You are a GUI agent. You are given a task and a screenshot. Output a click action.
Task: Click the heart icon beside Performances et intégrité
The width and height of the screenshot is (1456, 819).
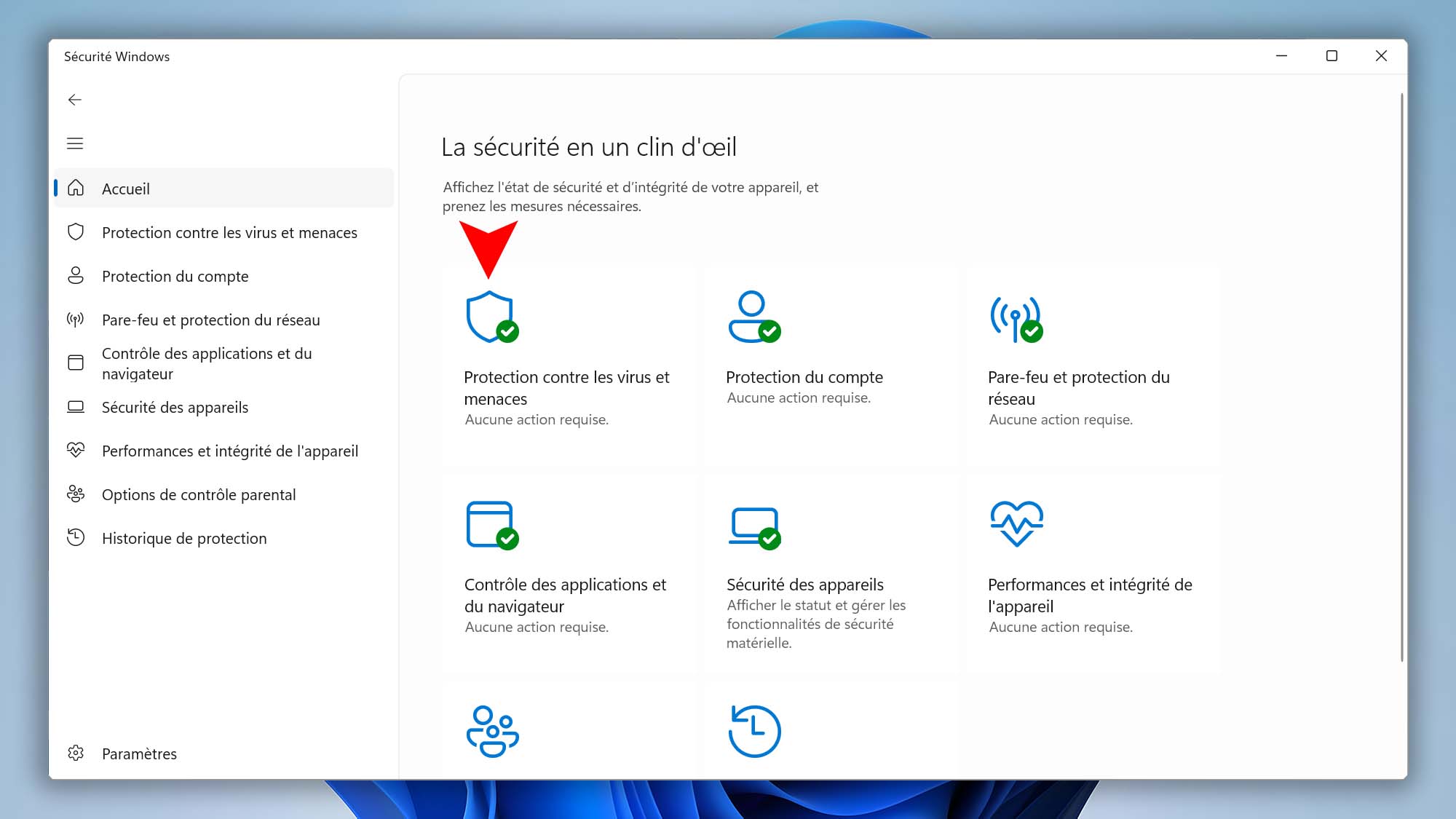click(76, 450)
